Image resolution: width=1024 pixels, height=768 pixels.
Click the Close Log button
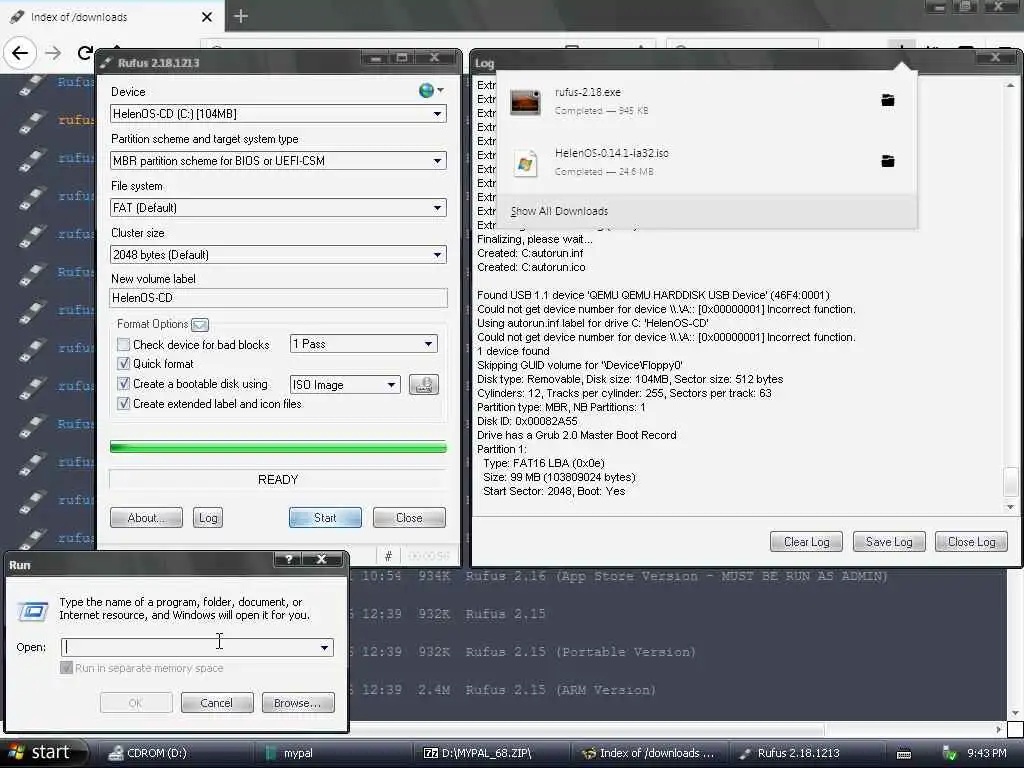coord(971,542)
